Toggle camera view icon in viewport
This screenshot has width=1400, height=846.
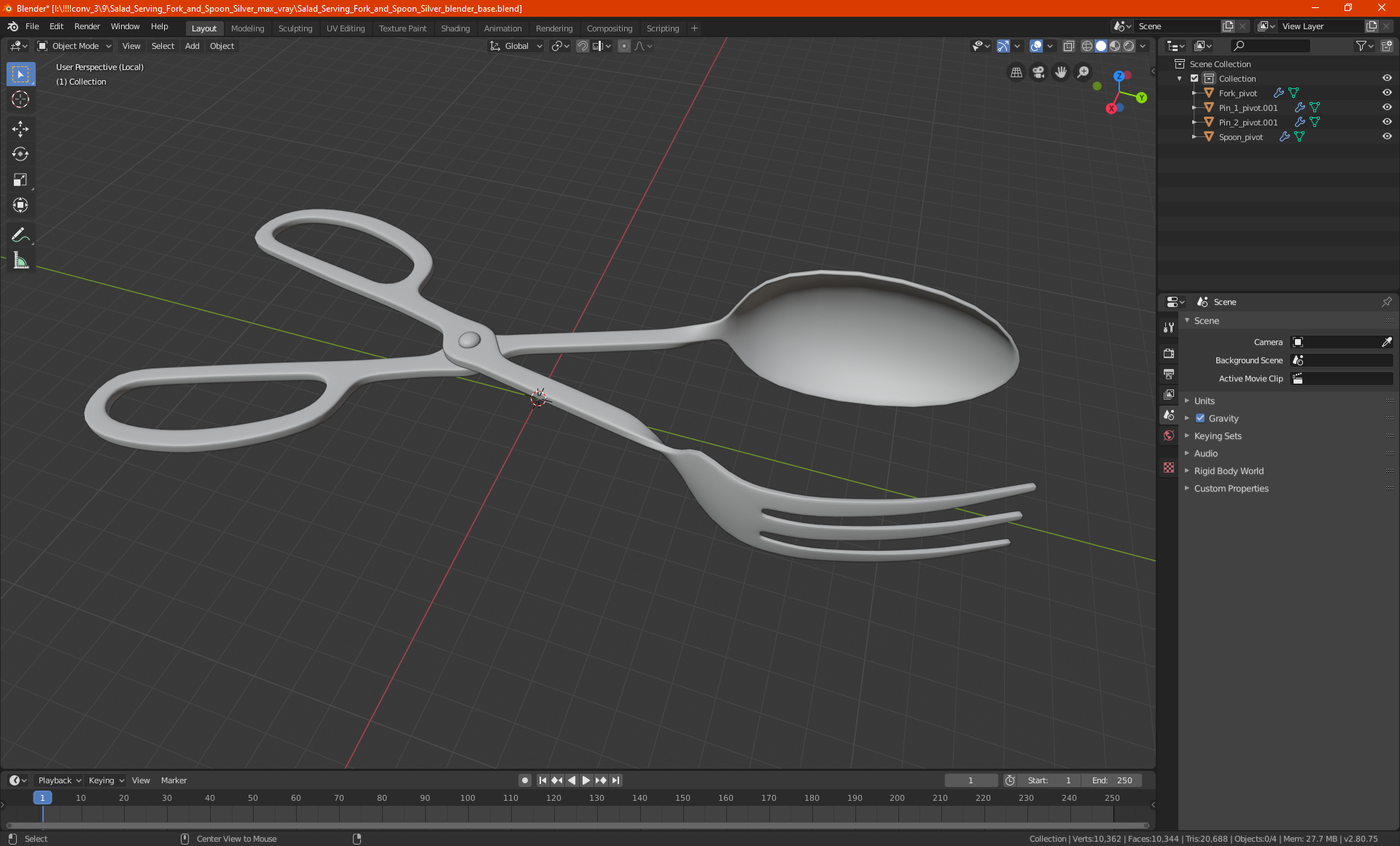pyautogui.click(x=1038, y=72)
